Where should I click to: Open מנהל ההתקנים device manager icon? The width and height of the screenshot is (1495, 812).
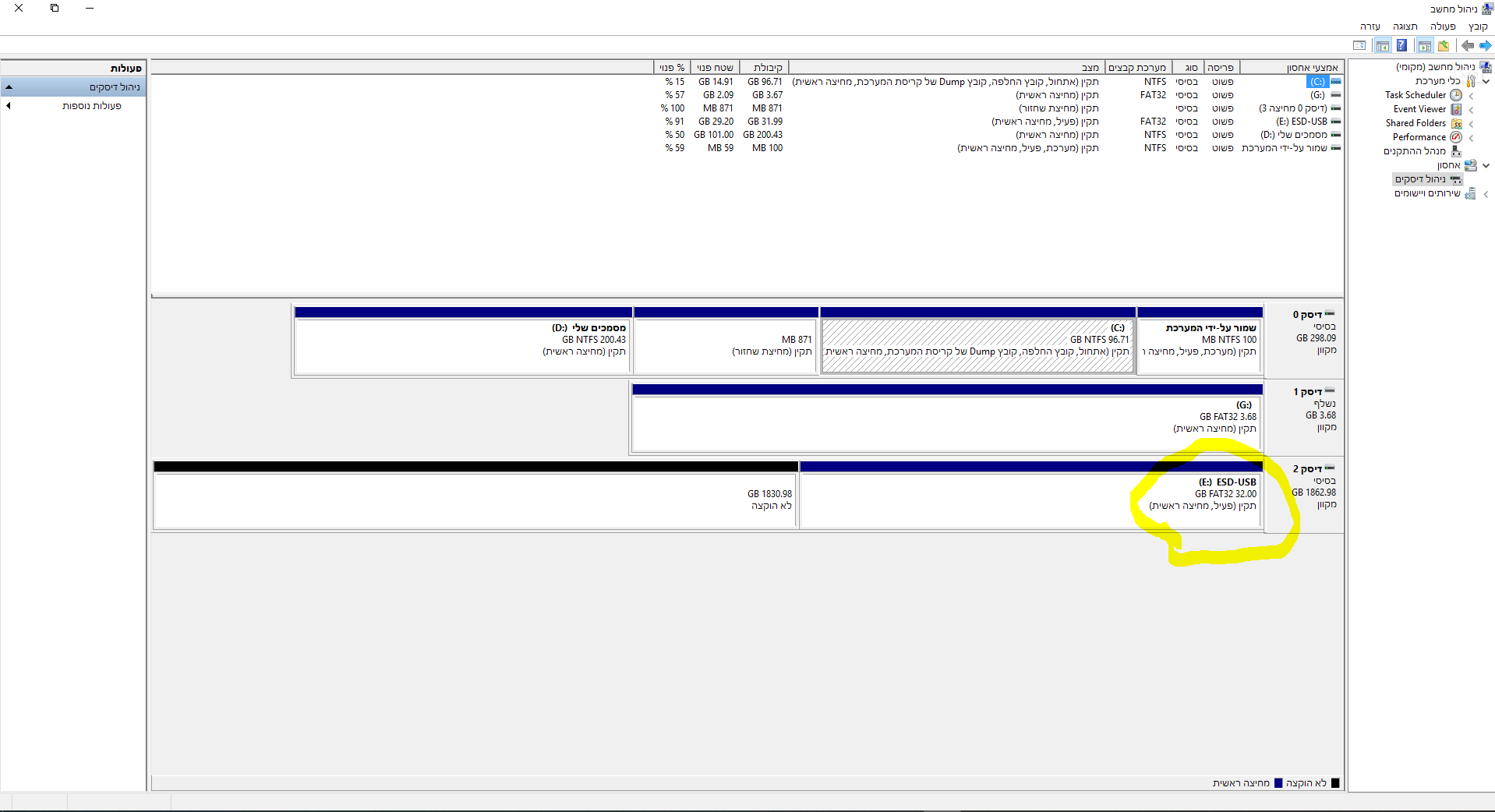pos(1456,151)
